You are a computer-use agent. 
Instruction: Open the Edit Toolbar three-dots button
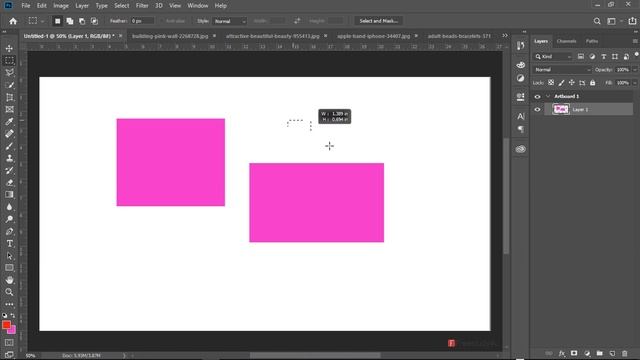pos(9,304)
